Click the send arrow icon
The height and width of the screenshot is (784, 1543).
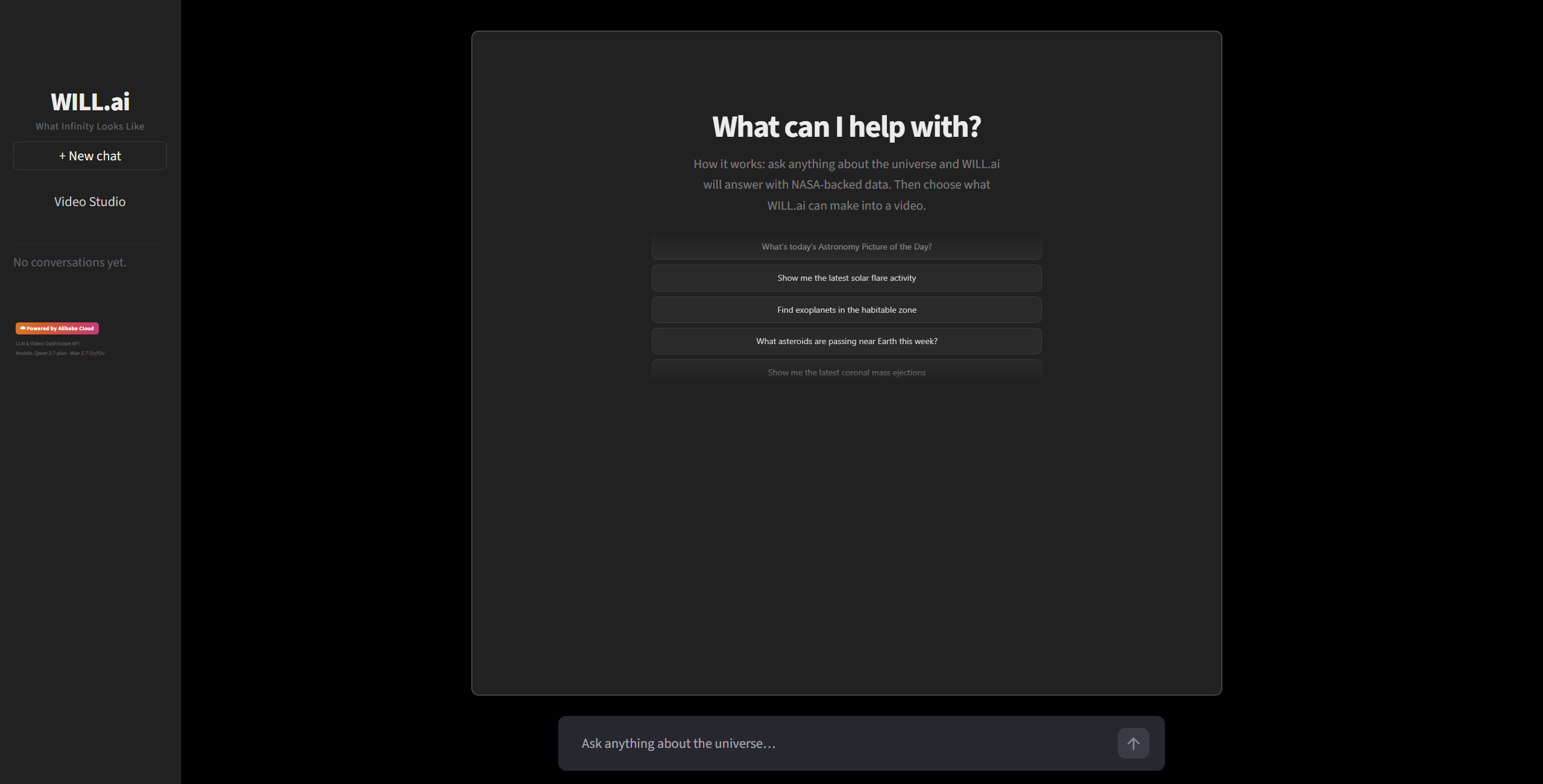coord(1133,743)
